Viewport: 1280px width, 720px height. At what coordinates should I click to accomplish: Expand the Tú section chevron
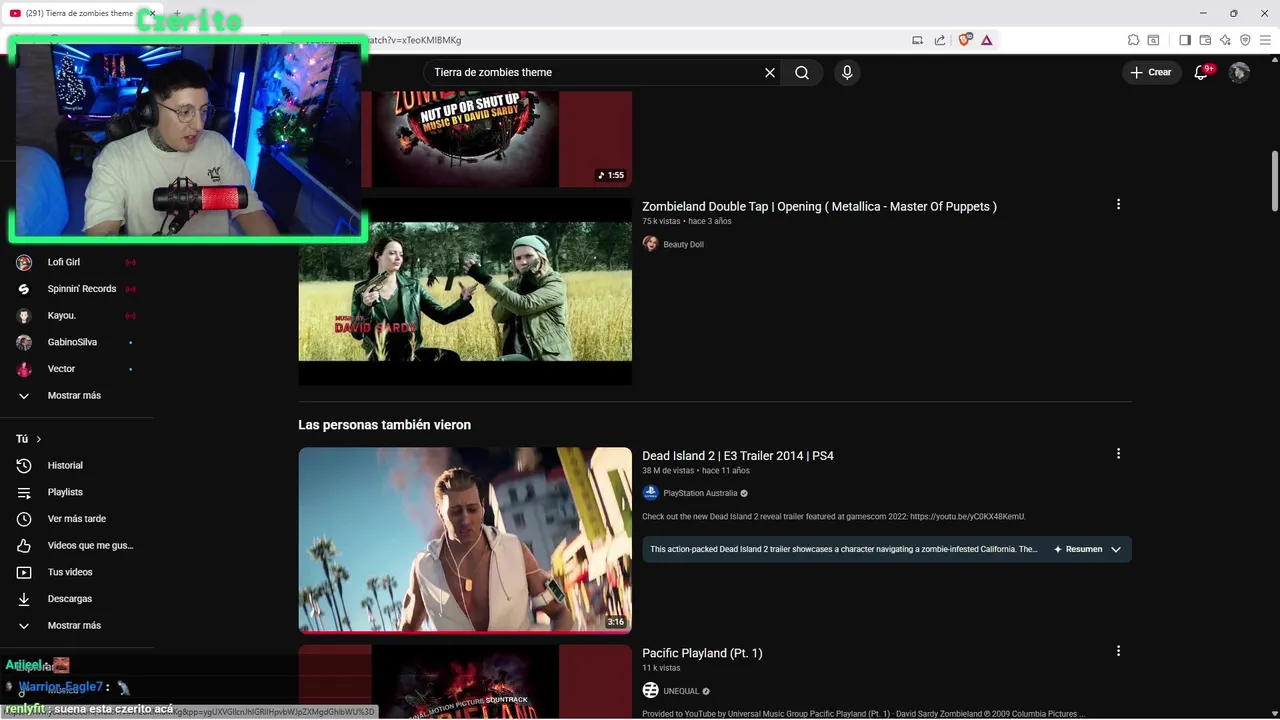(39, 439)
